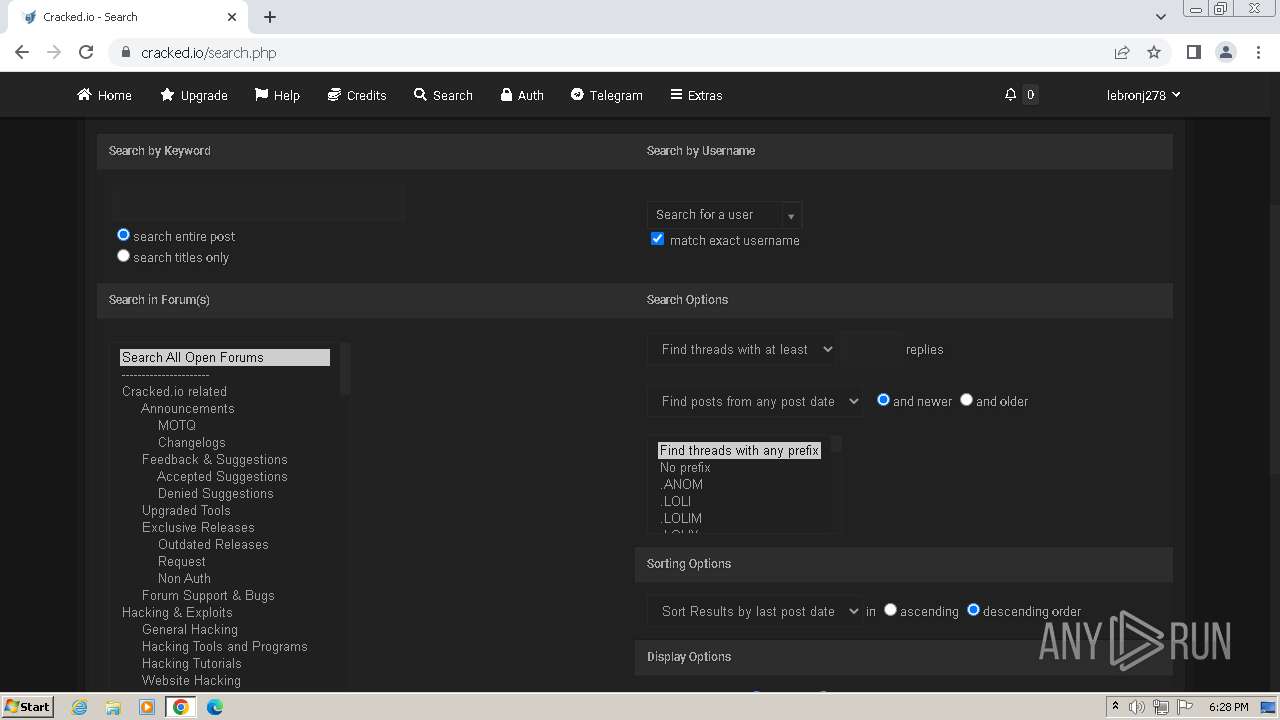
Task: Select Search All Open Forums entry
Action: click(x=224, y=357)
